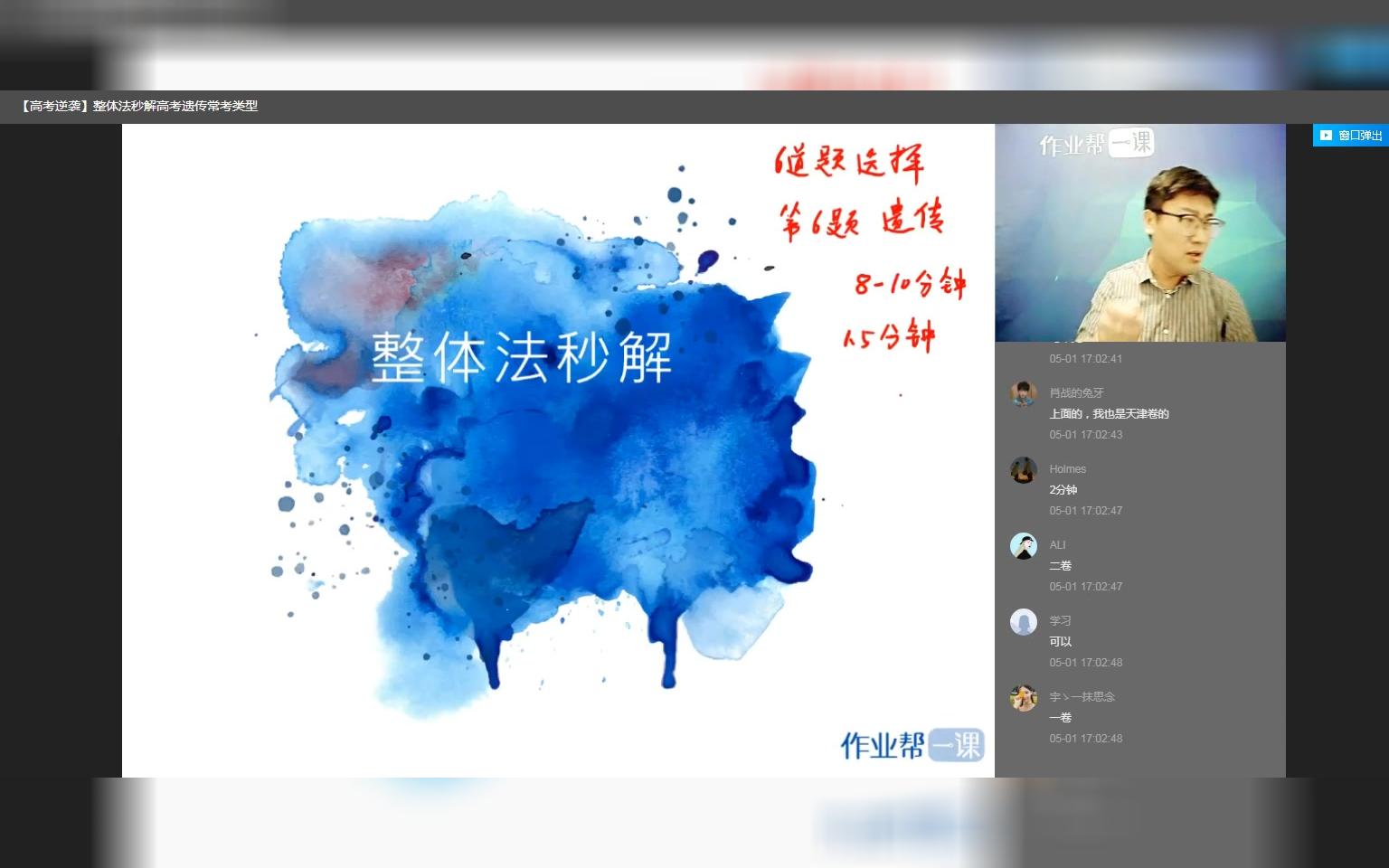Click timestamp 05-01 17:02:43

1085,435
